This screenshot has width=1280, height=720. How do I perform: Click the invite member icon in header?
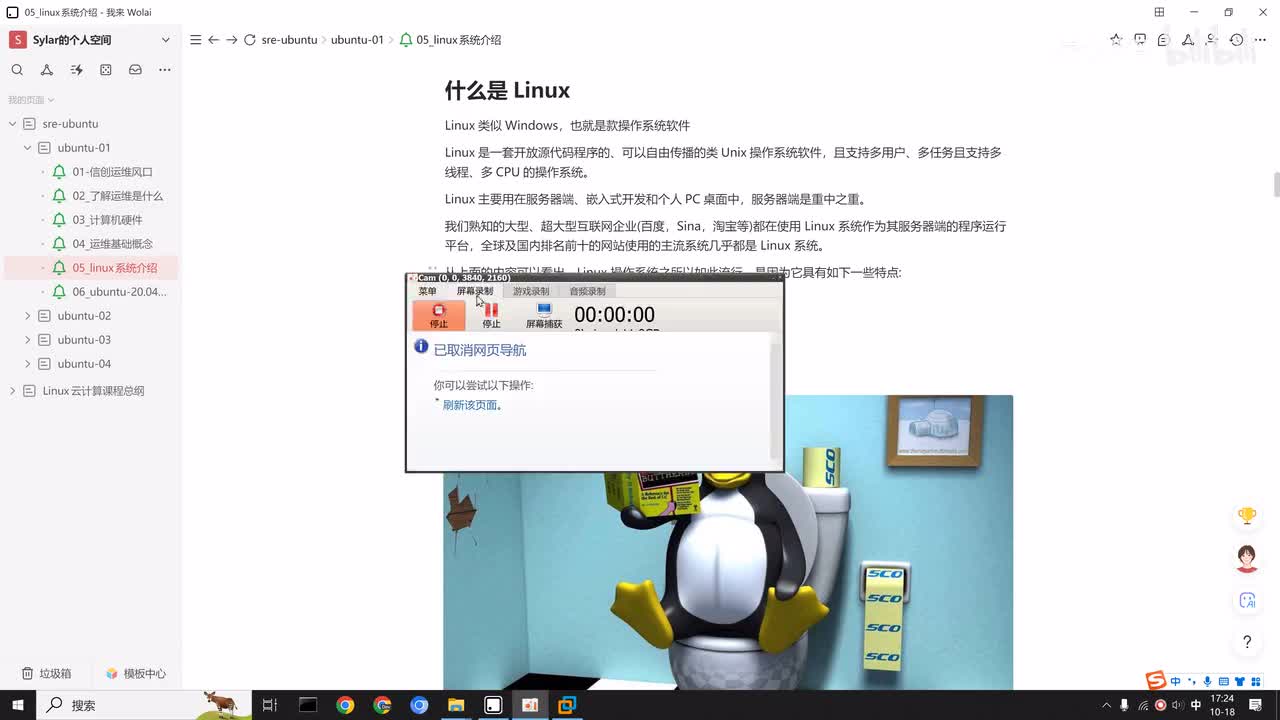pos(1212,40)
